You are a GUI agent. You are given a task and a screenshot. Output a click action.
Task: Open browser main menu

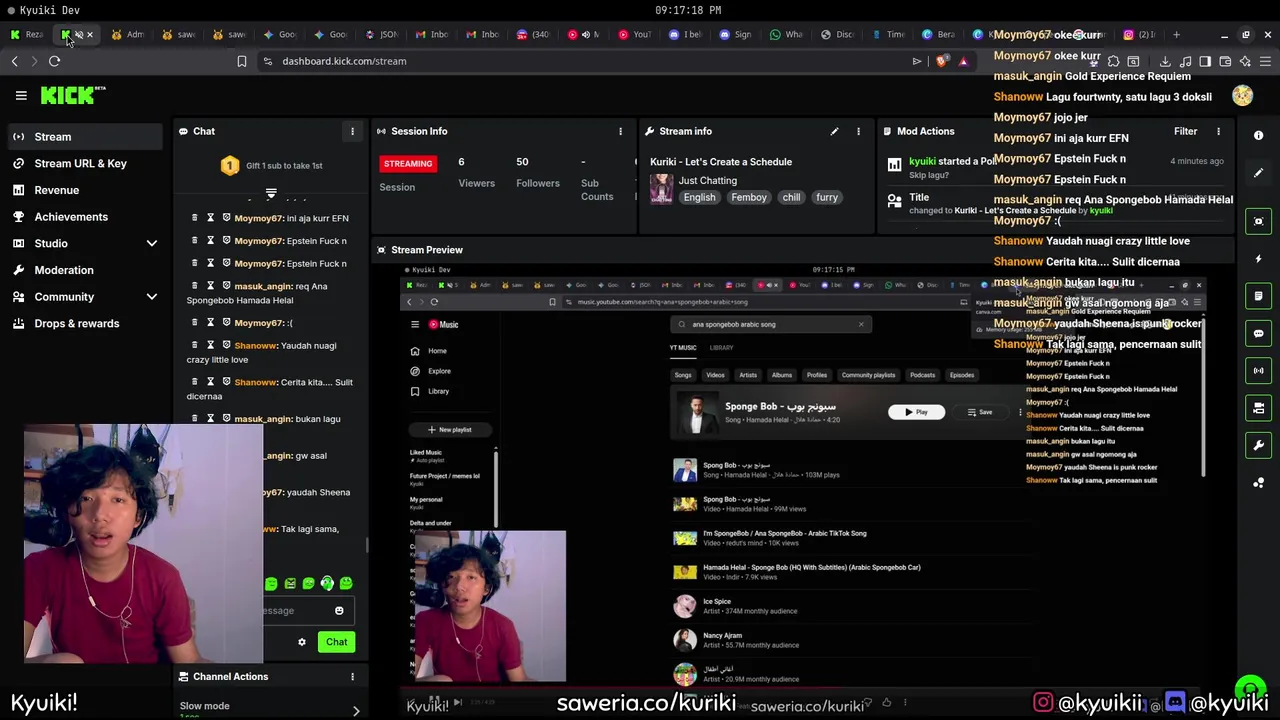coord(1265,61)
